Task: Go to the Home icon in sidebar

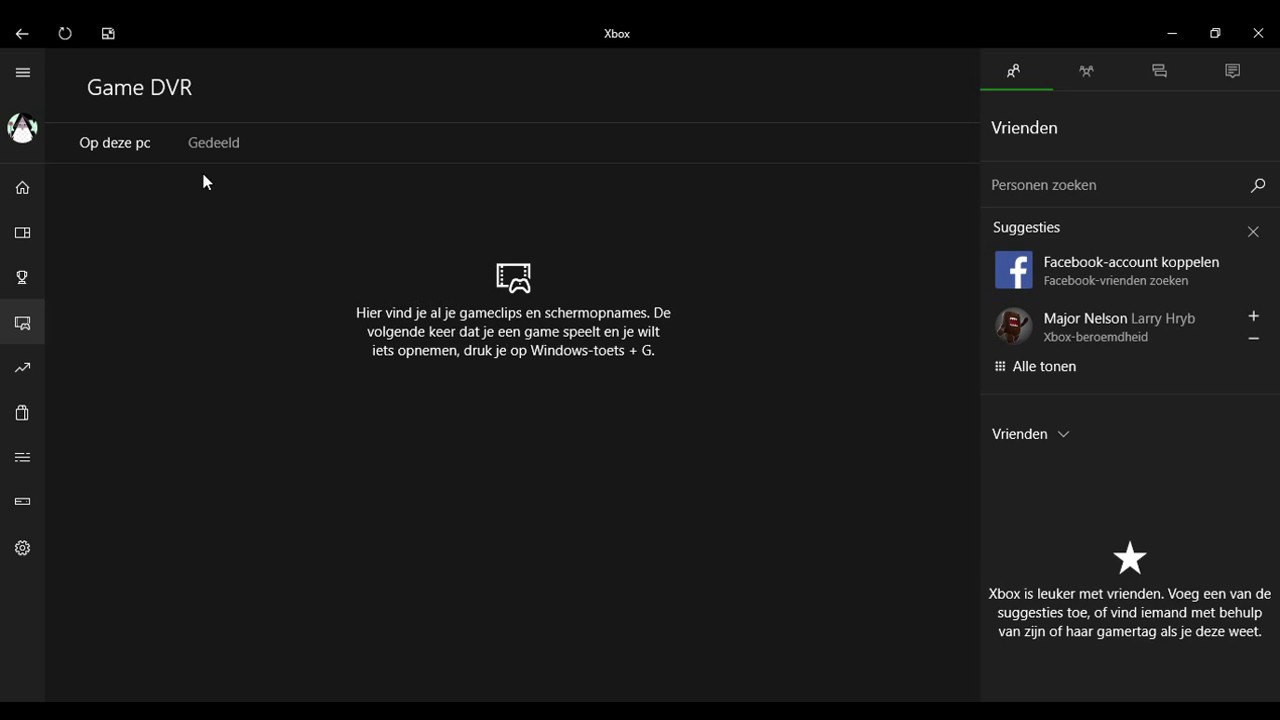Action: pos(22,188)
